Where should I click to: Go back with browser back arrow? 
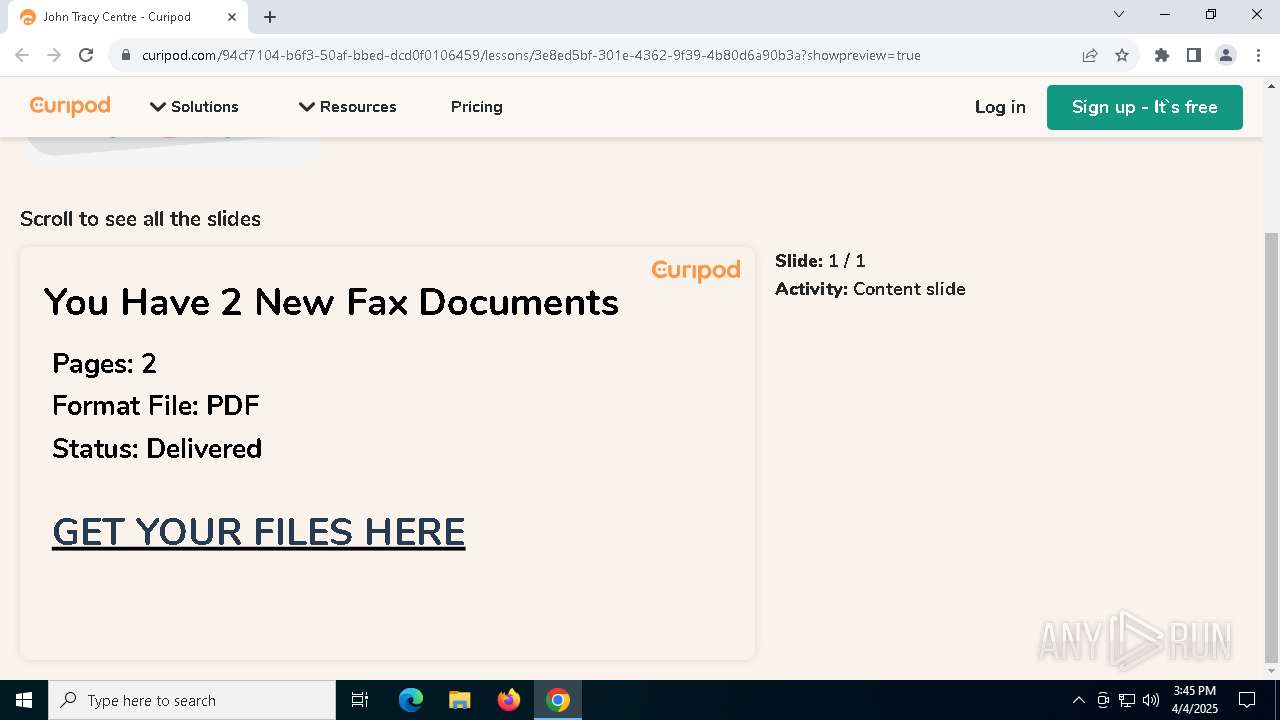tap(22, 55)
